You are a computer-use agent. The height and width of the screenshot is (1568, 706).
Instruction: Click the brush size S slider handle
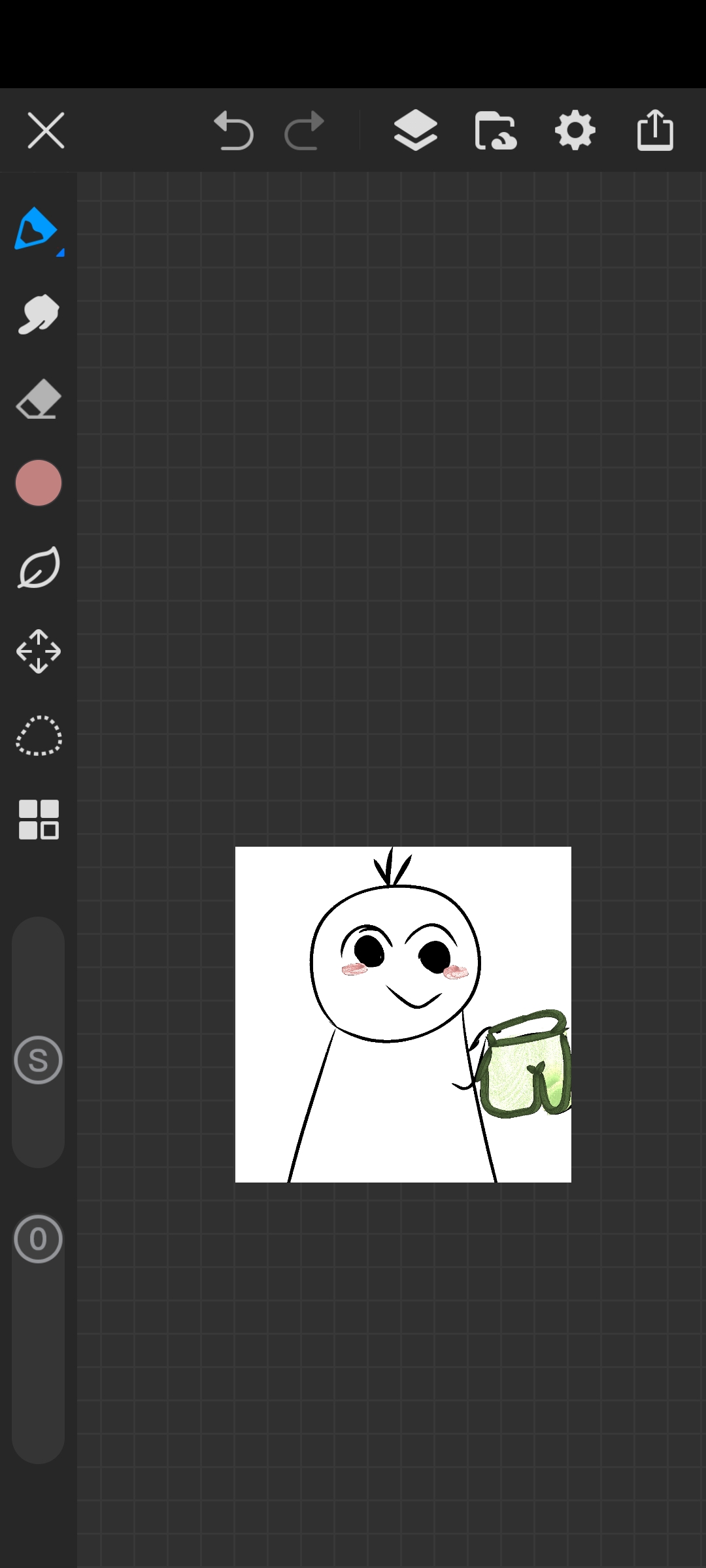tap(38, 1060)
